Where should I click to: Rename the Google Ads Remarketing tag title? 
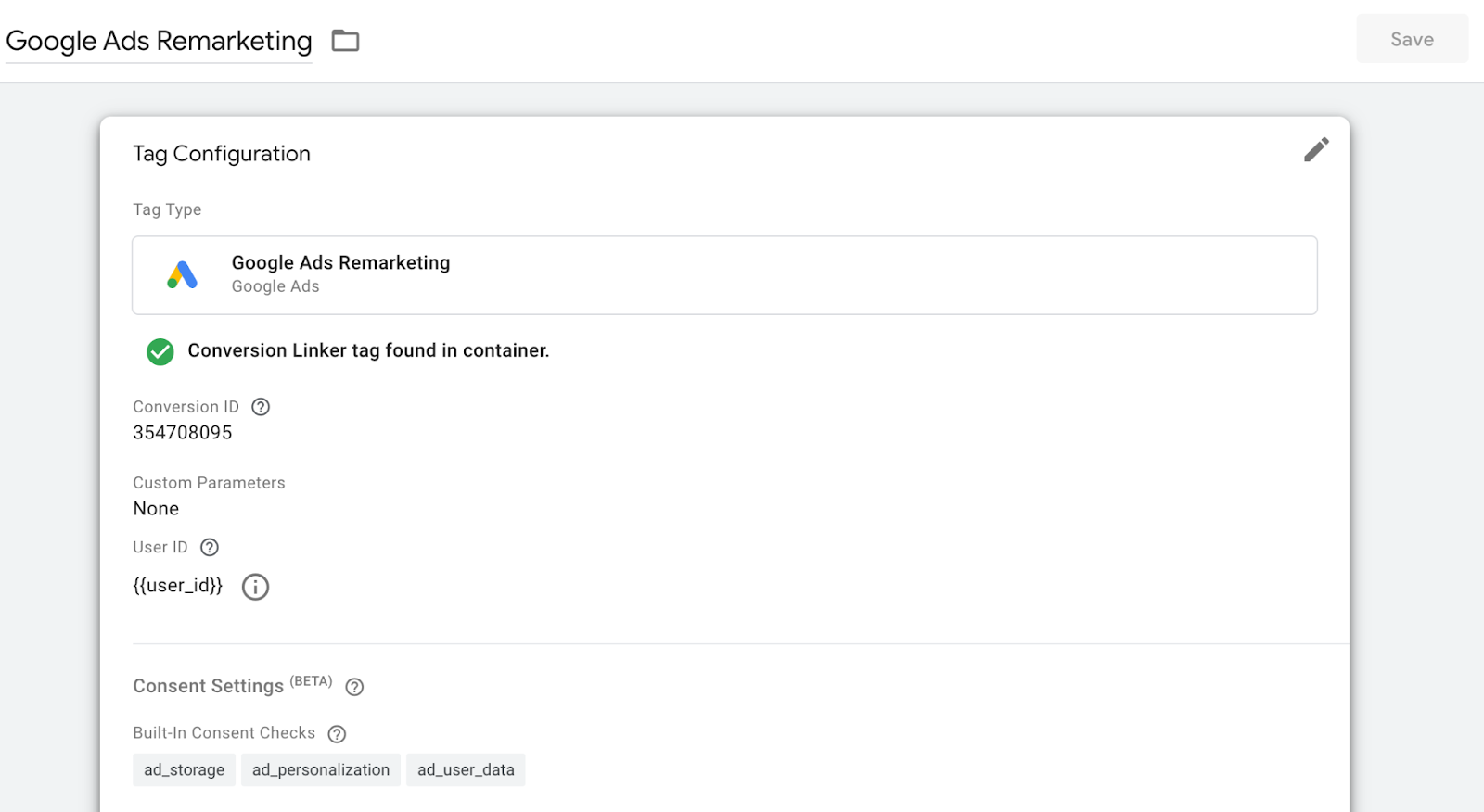pyautogui.click(x=159, y=41)
